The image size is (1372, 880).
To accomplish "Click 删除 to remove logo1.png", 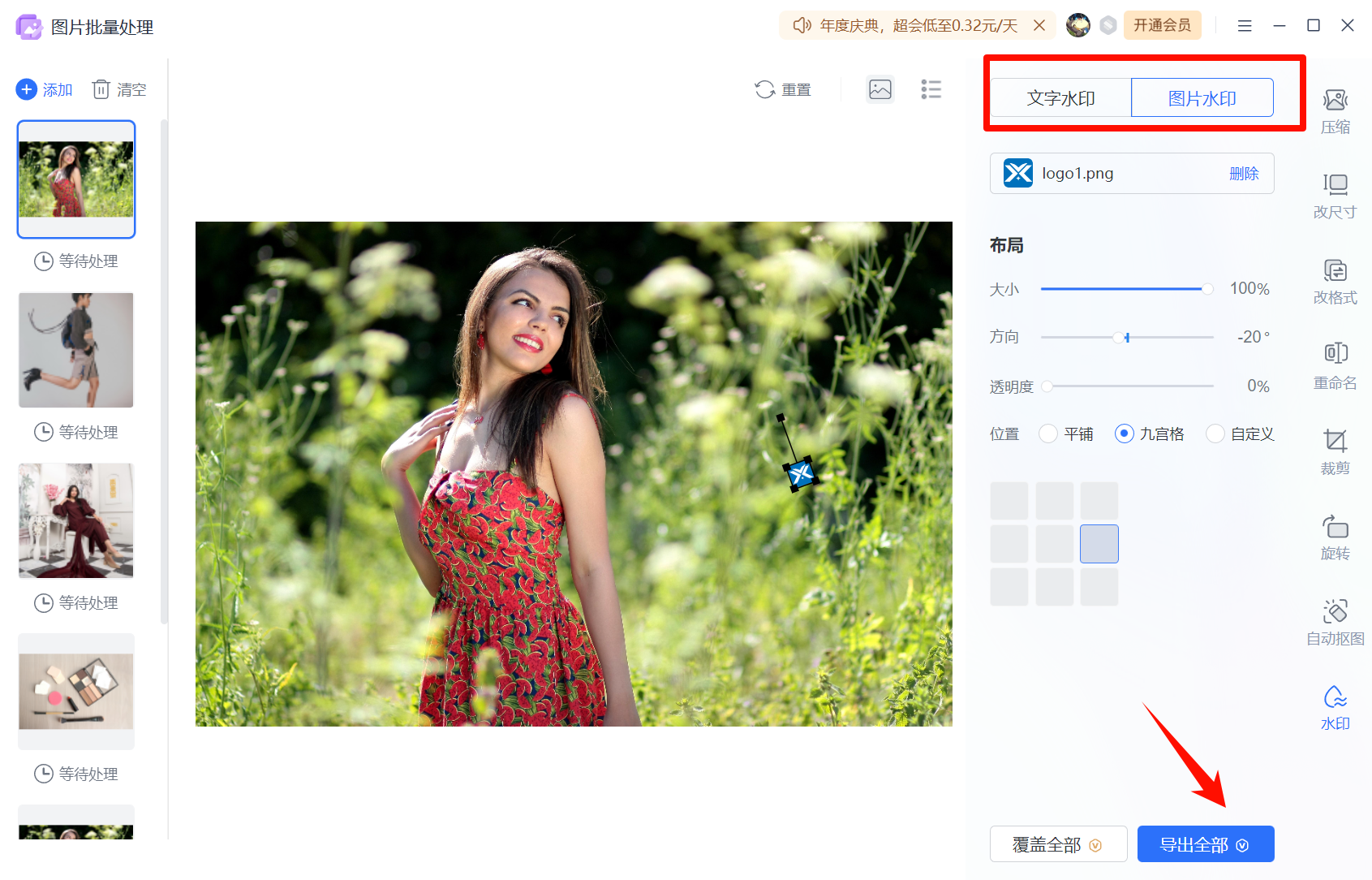I will point(1243,174).
